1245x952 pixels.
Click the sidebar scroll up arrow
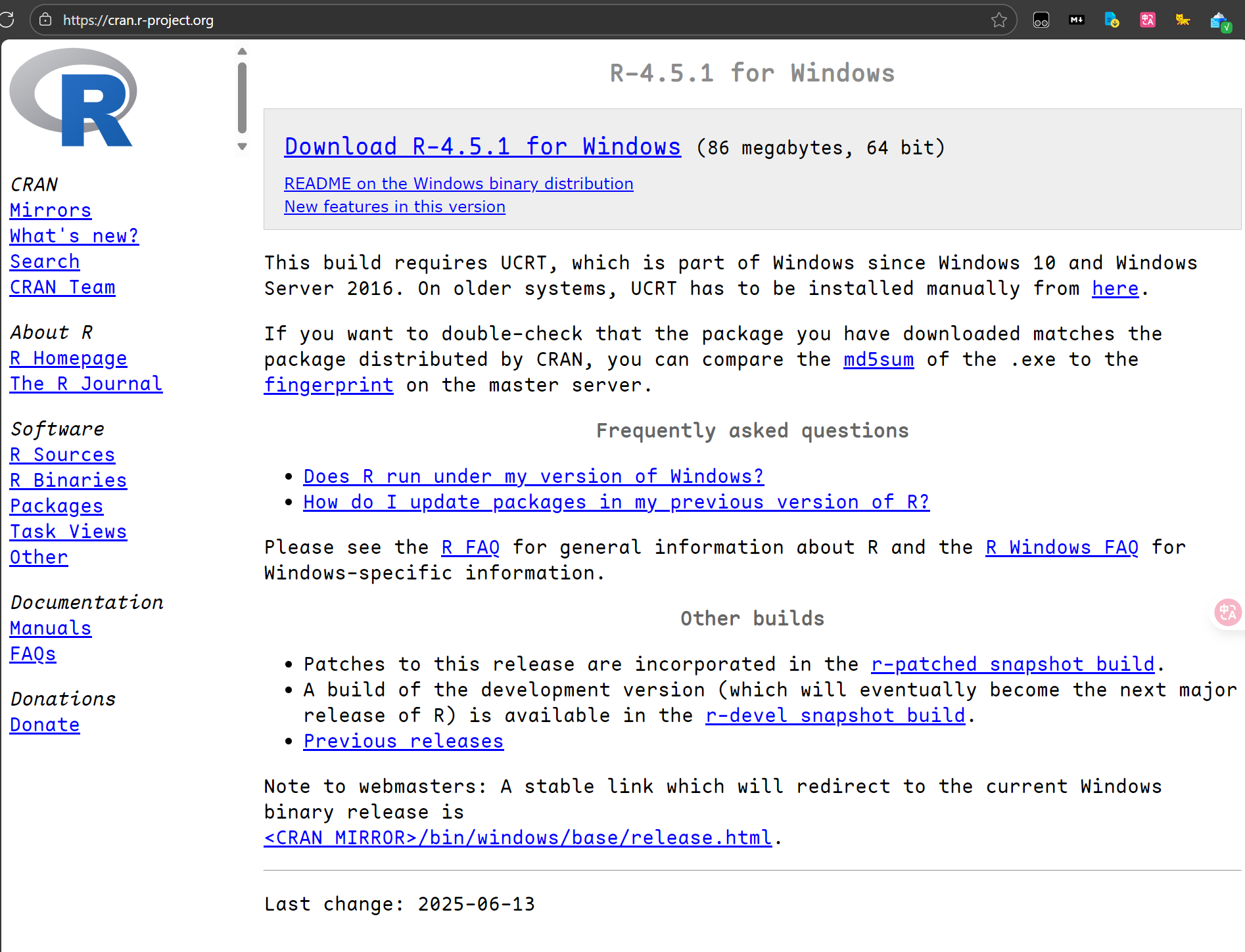242,51
